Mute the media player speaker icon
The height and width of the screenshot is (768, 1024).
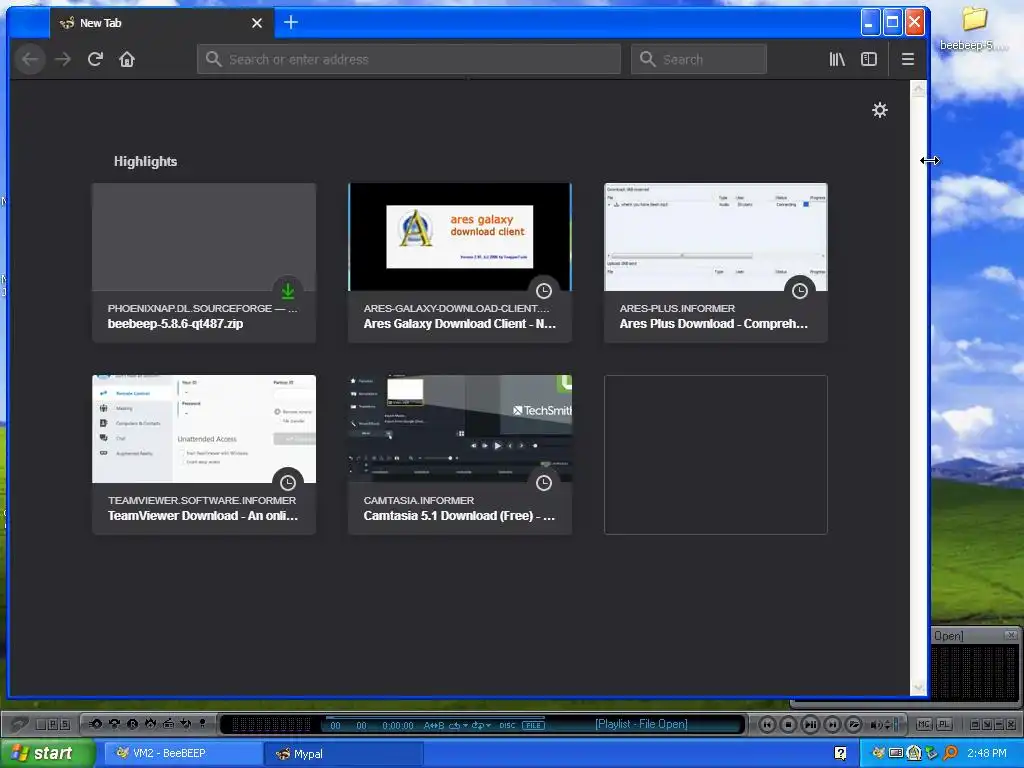pos(875,725)
